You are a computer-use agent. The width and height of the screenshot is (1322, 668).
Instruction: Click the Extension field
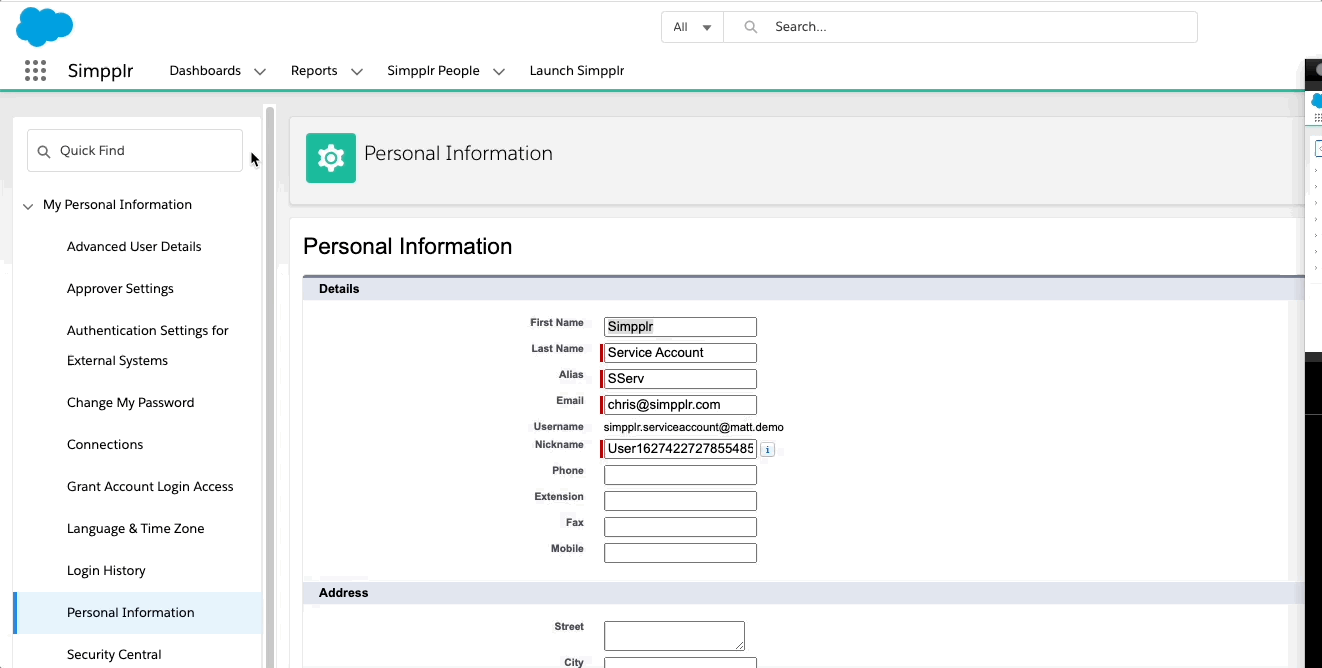pos(680,501)
